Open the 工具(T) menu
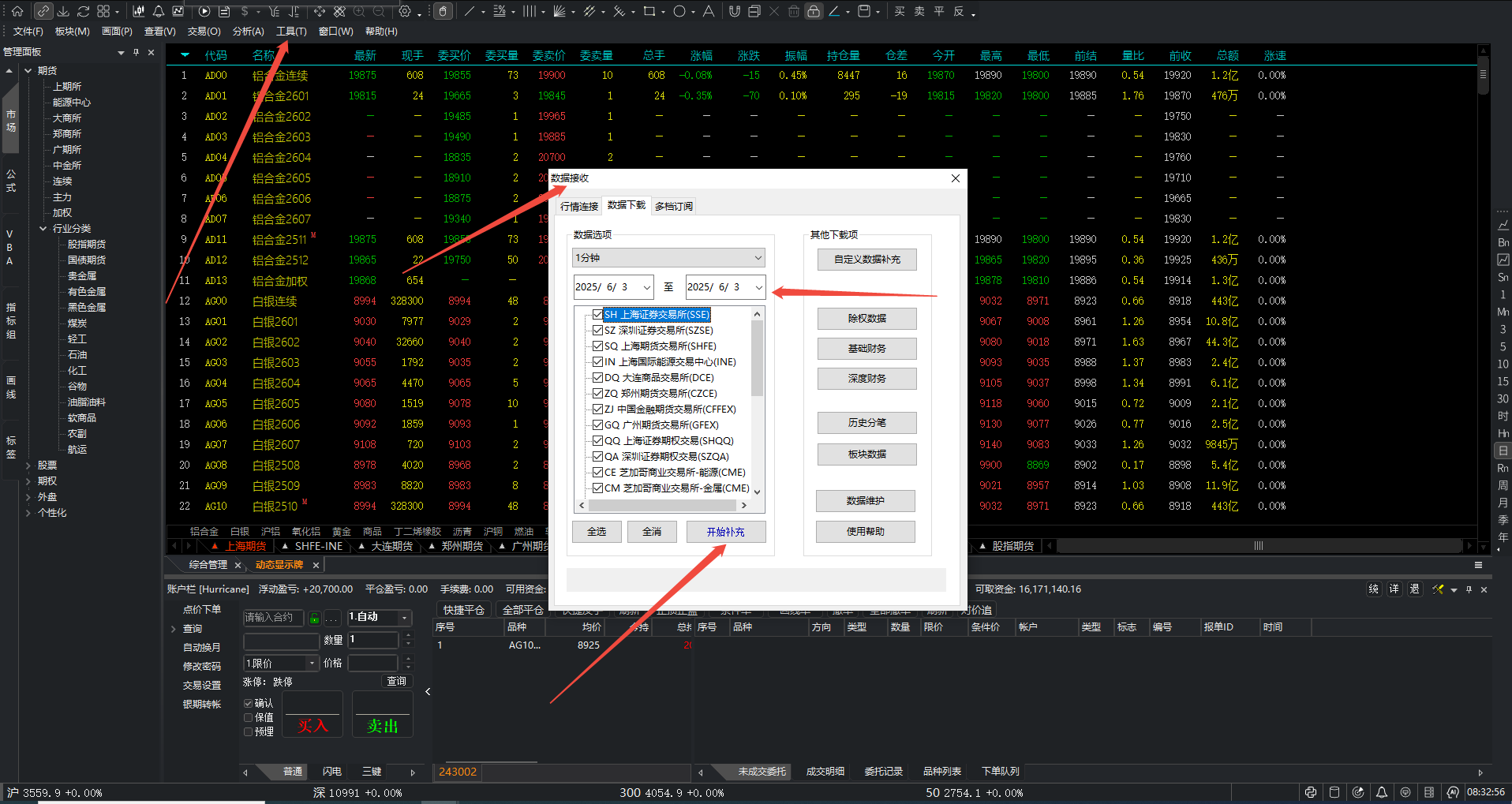Viewport: 1512px width, 804px height. [291, 32]
